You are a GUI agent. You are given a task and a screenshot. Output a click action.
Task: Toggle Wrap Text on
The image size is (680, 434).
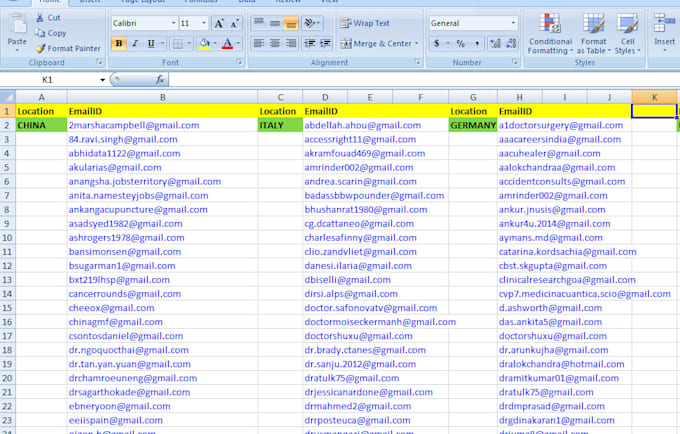[364, 23]
